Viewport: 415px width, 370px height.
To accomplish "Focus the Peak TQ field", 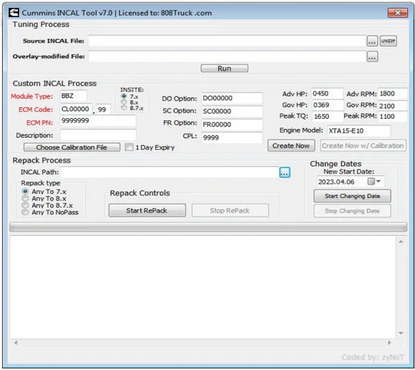I will pos(327,116).
